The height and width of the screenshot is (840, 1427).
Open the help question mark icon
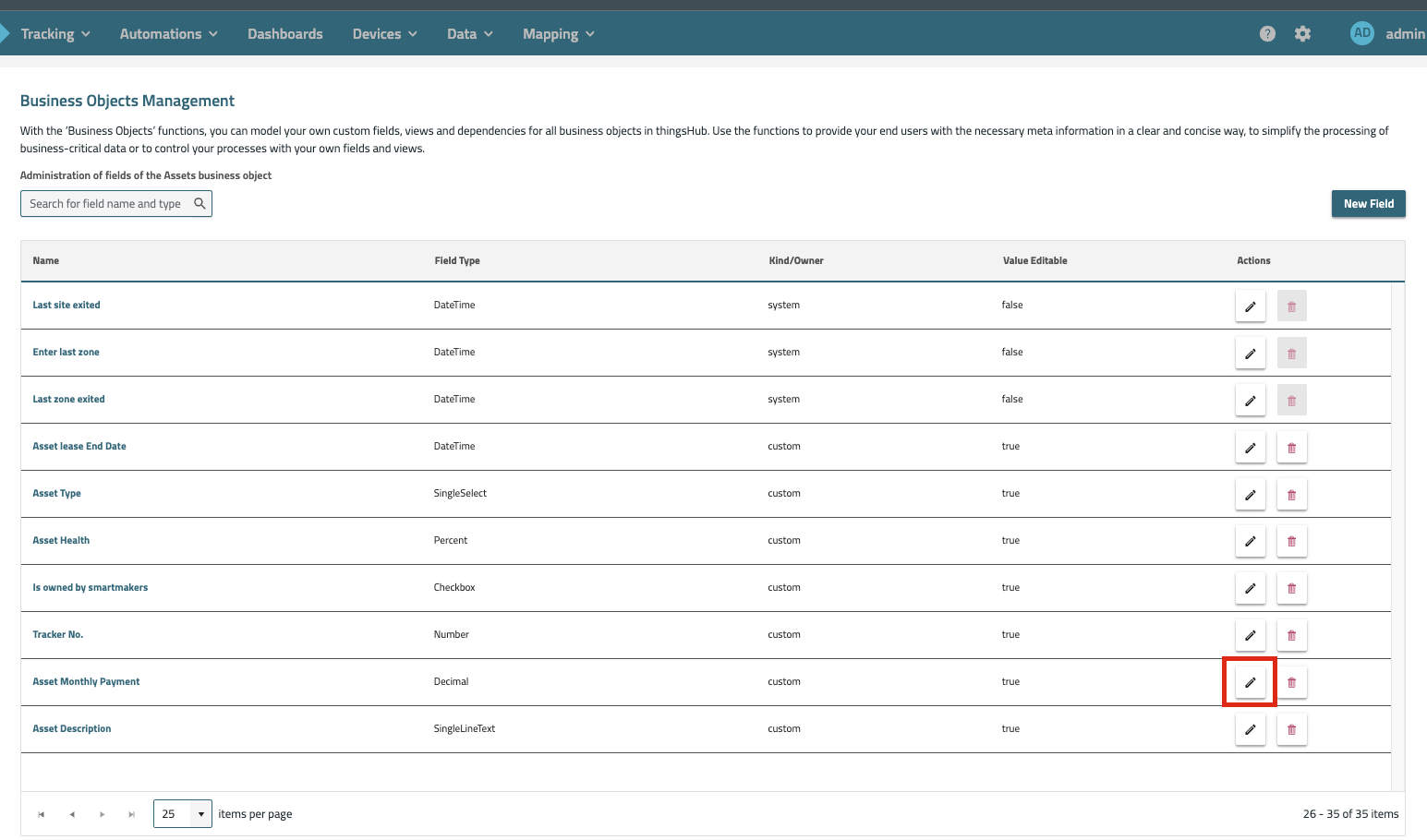pos(1267,34)
